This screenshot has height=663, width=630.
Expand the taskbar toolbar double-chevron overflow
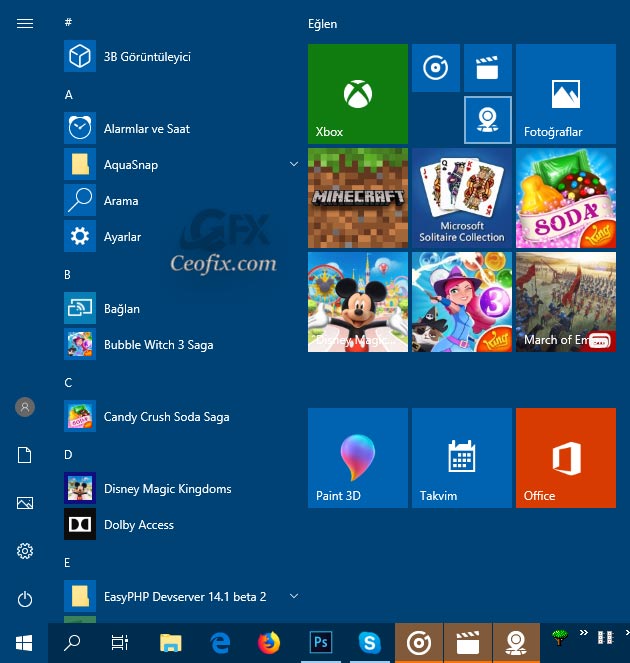pyautogui.click(x=584, y=633)
